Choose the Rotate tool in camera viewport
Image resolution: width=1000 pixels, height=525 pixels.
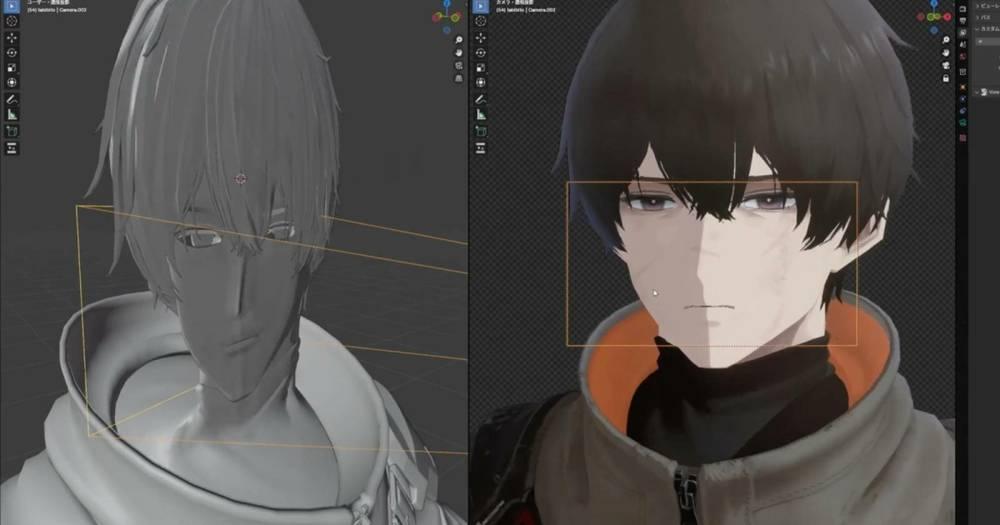point(480,52)
